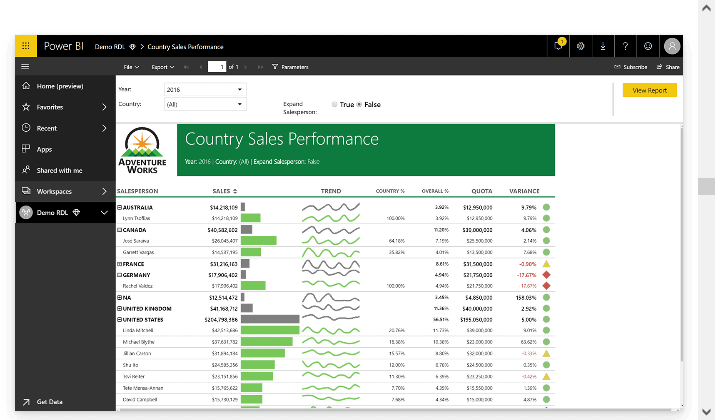
Task: Click the Recent clock icon
Action: (26, 128)
